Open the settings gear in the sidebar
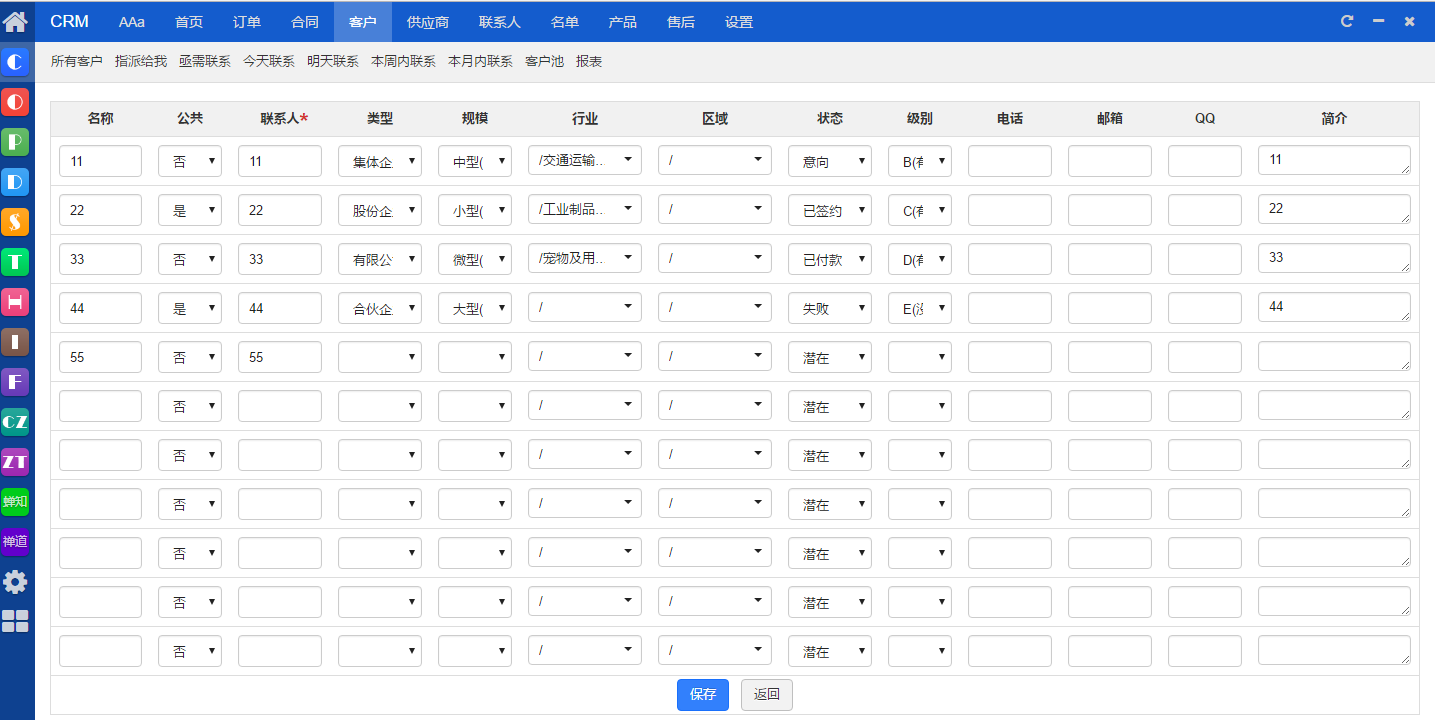 (x=16, y=582)
